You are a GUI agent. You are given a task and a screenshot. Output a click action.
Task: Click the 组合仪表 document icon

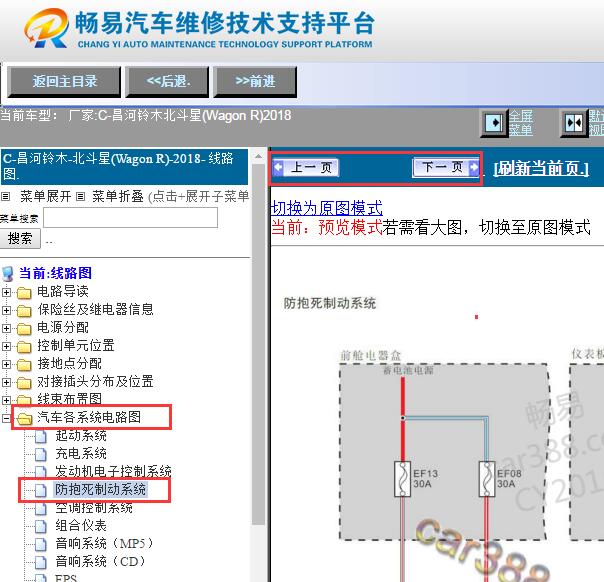coord(41,527)
